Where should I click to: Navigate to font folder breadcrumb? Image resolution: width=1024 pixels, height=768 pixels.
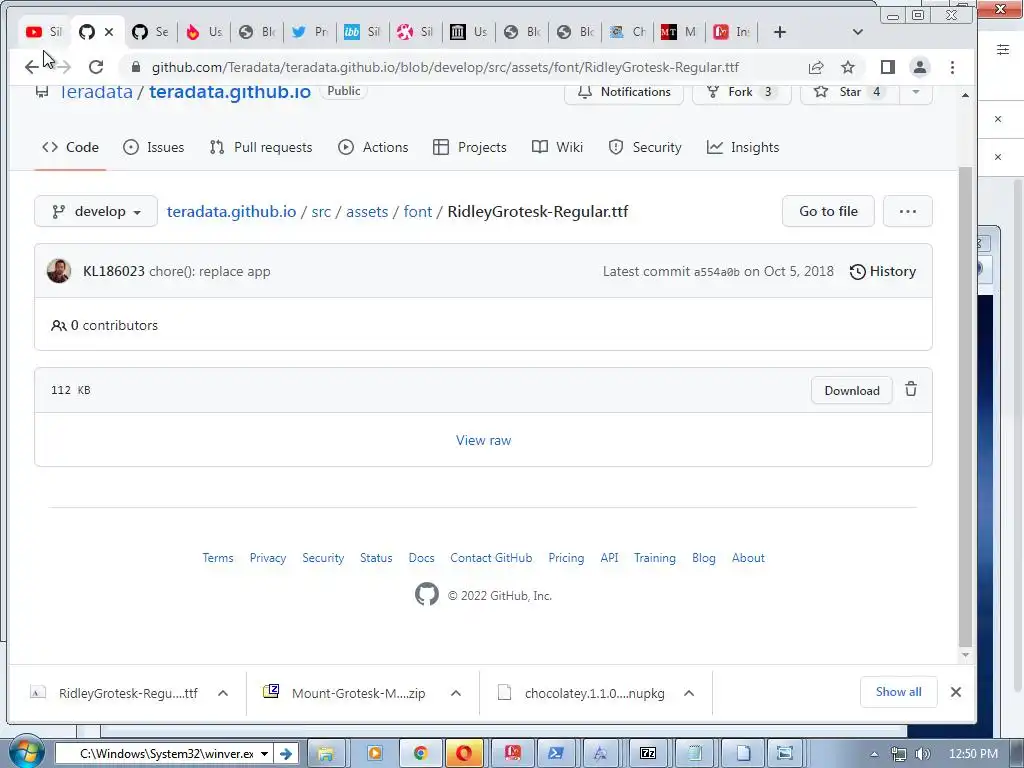pos(417,212)
